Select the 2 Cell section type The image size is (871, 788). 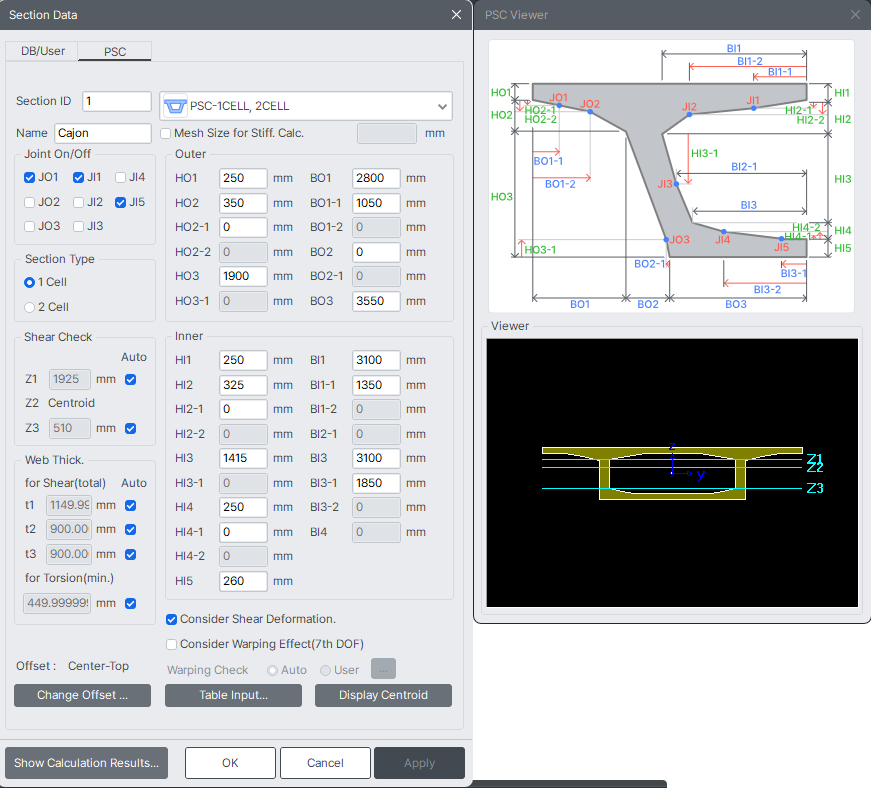[x=29, y=307]
